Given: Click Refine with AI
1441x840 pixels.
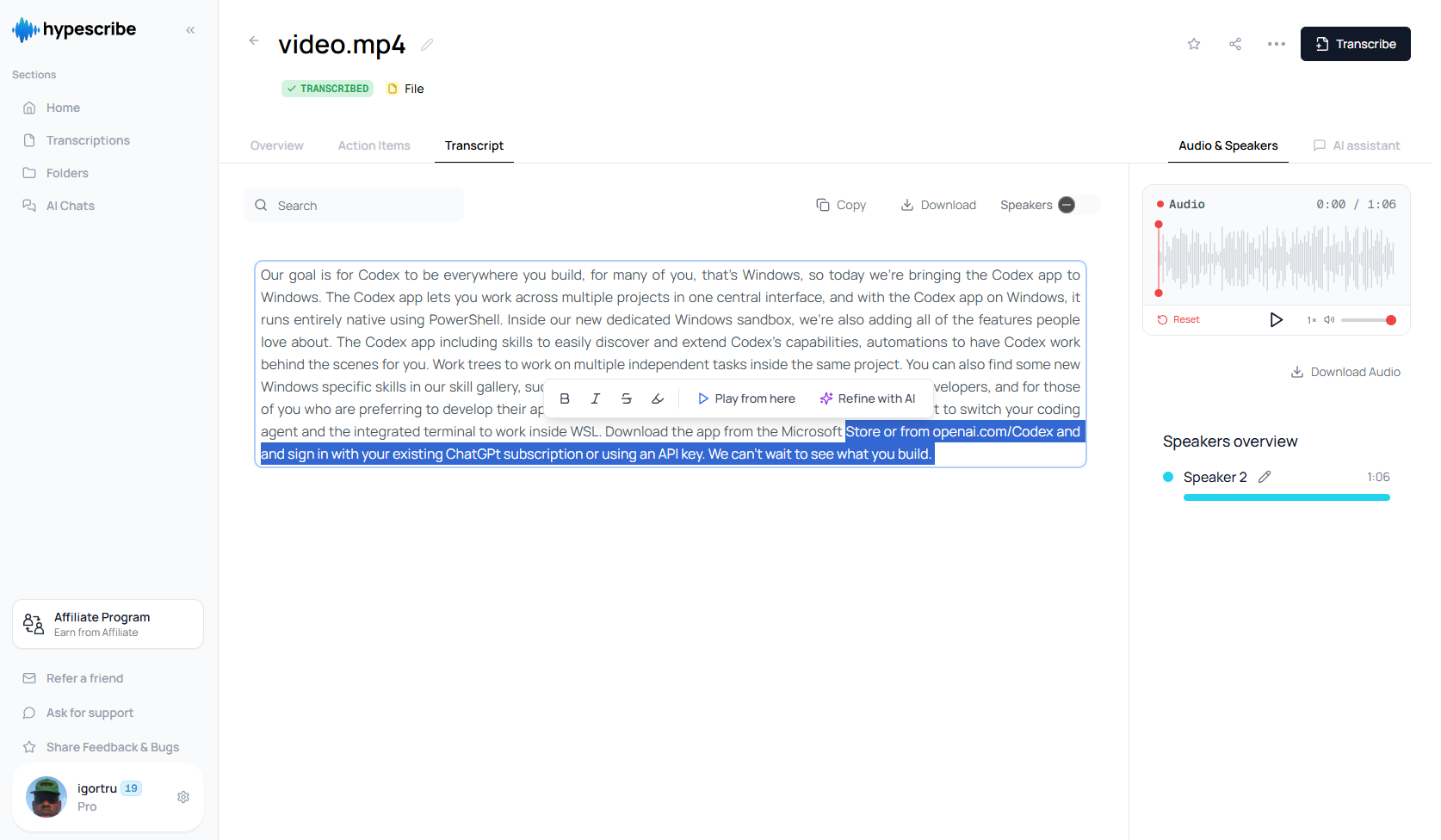Looking at the screenshot, I should 868,398.
